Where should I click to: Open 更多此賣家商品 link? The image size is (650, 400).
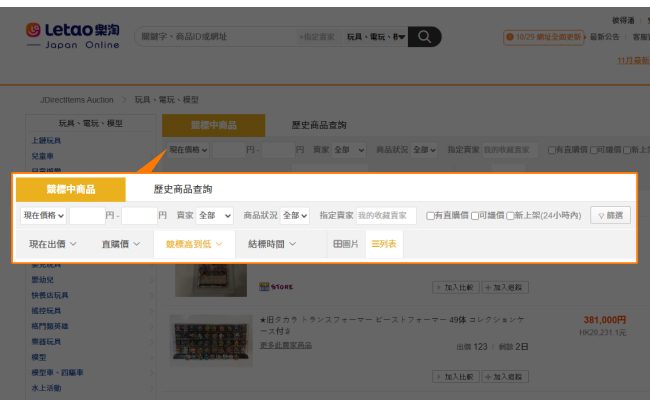(285, 345)
